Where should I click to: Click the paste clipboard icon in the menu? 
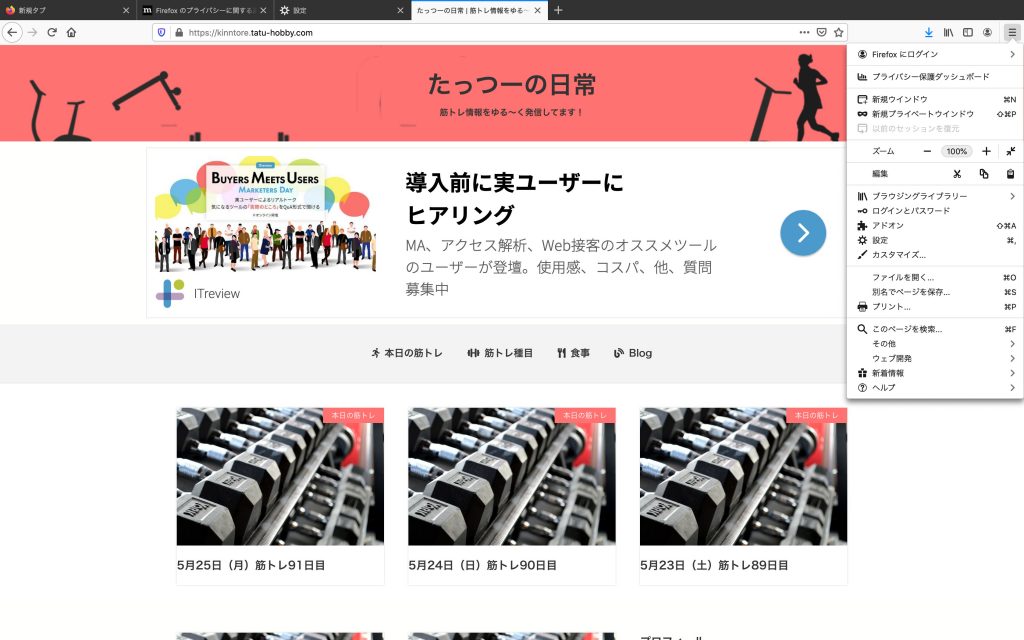1011,174
